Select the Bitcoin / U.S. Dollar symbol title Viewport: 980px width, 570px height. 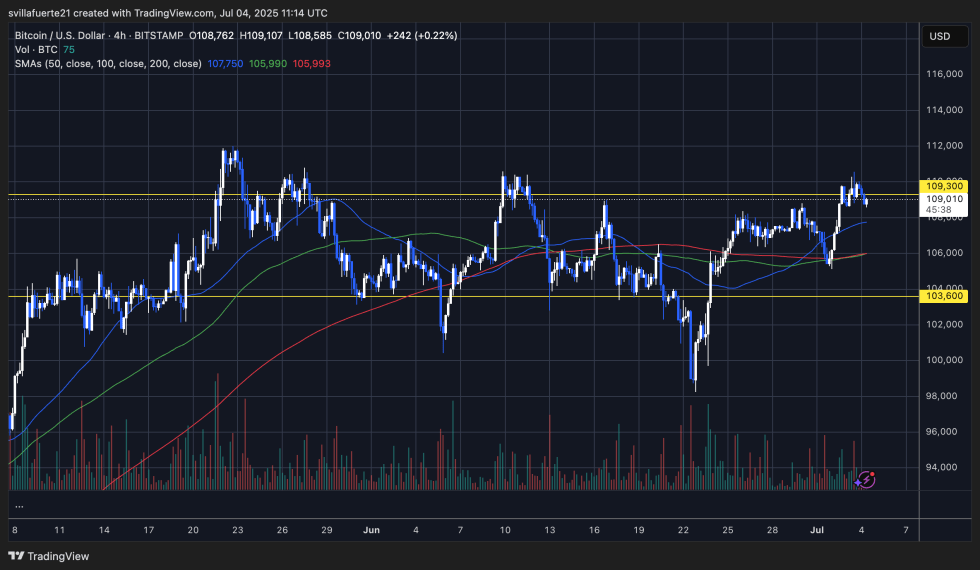coord(60,35)
